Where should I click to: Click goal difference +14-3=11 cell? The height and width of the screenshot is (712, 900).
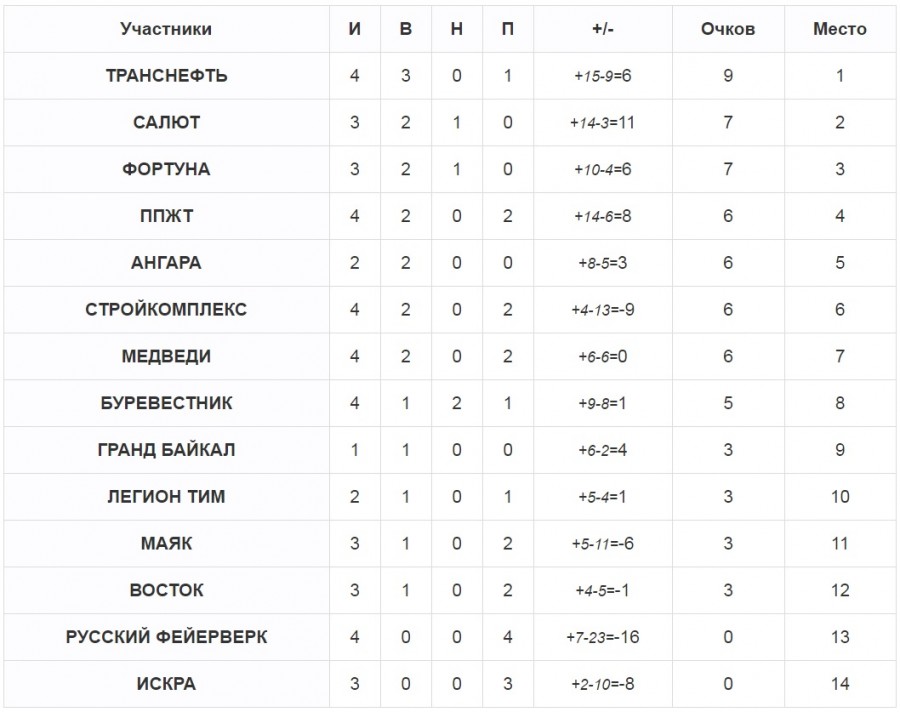602,123
